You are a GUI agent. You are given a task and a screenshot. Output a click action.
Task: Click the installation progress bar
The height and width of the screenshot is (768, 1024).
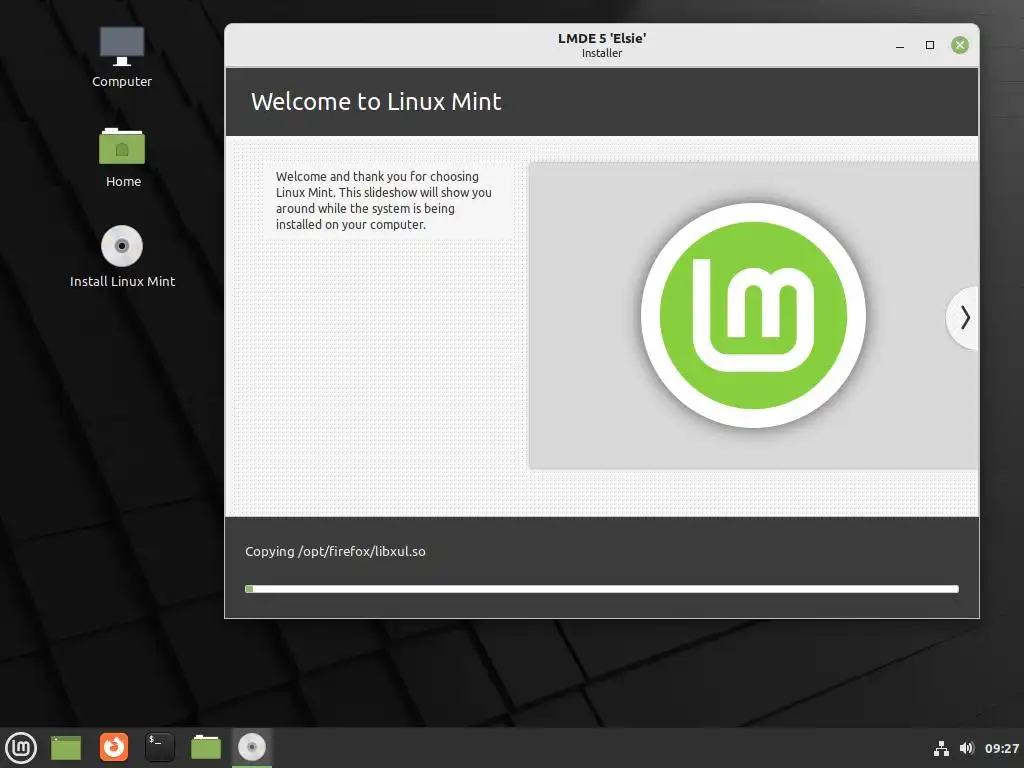pos(601,589)
